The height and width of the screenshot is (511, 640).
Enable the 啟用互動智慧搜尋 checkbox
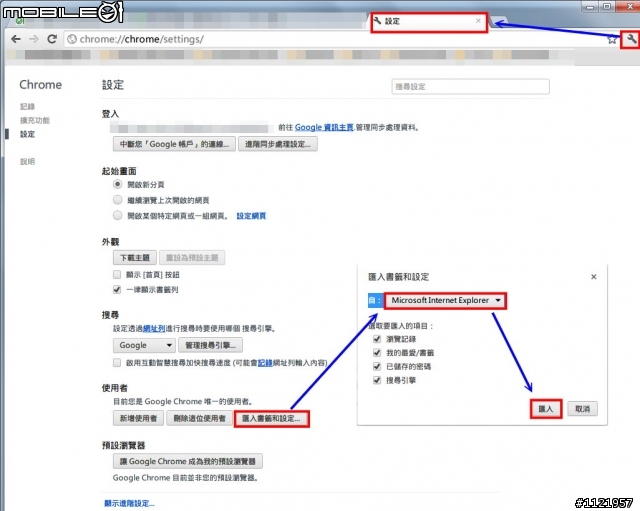pos(117,362)
